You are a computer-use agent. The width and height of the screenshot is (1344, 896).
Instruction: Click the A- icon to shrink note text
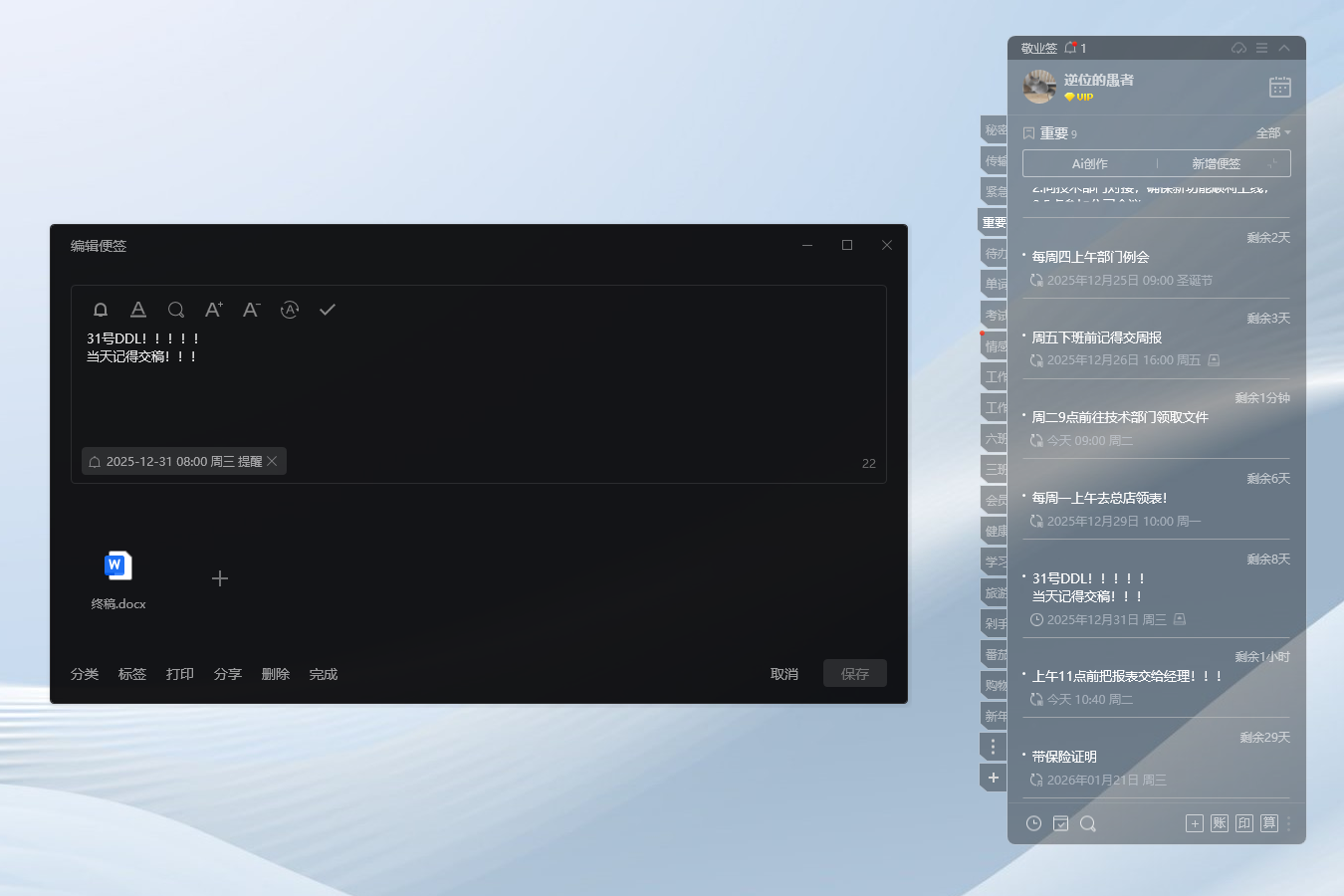[x=251, y=310]
